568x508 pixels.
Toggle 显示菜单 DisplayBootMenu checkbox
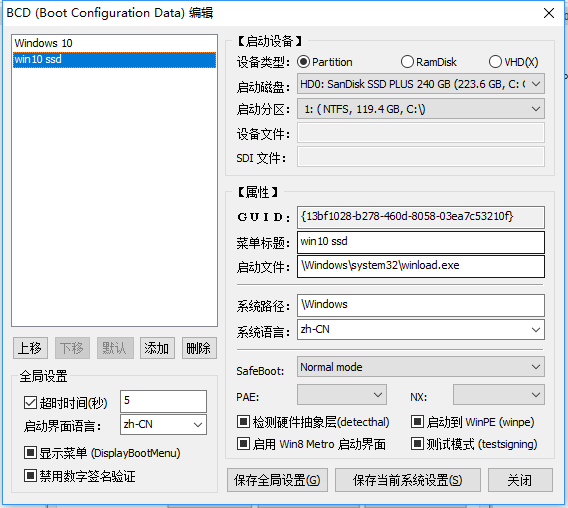[30, 453]
